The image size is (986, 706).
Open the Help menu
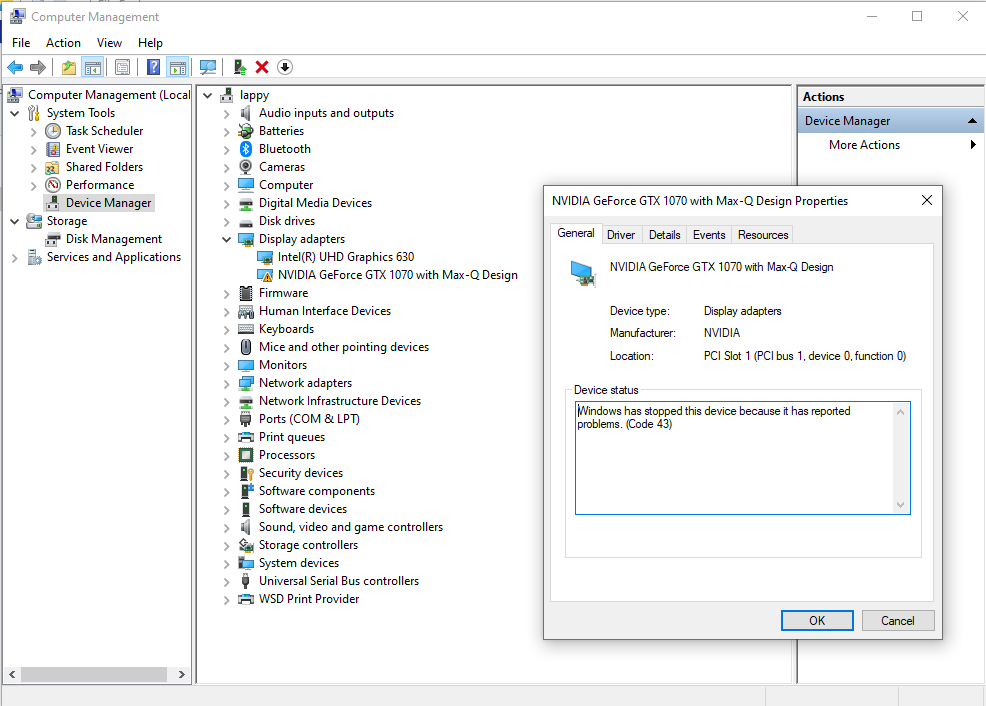coord(150,43)
